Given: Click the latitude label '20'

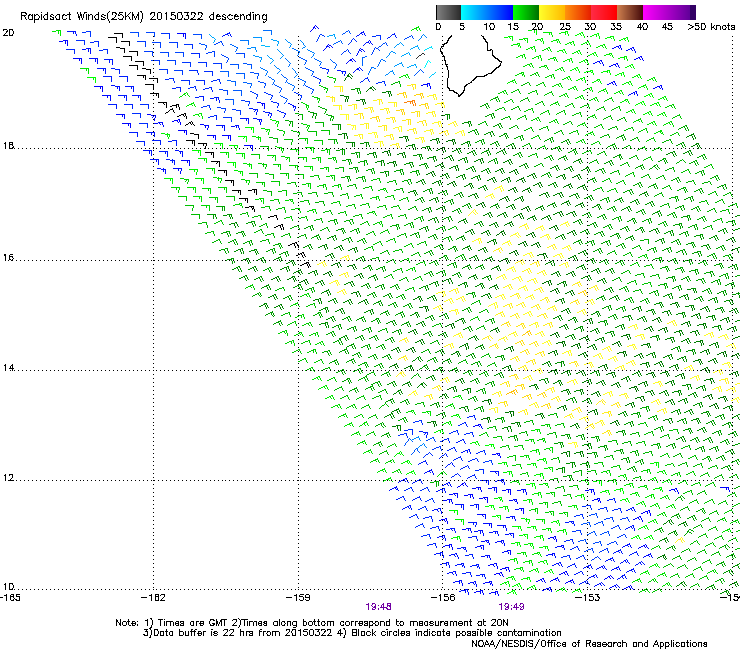Looking at the screenshot, I should 8,33.
